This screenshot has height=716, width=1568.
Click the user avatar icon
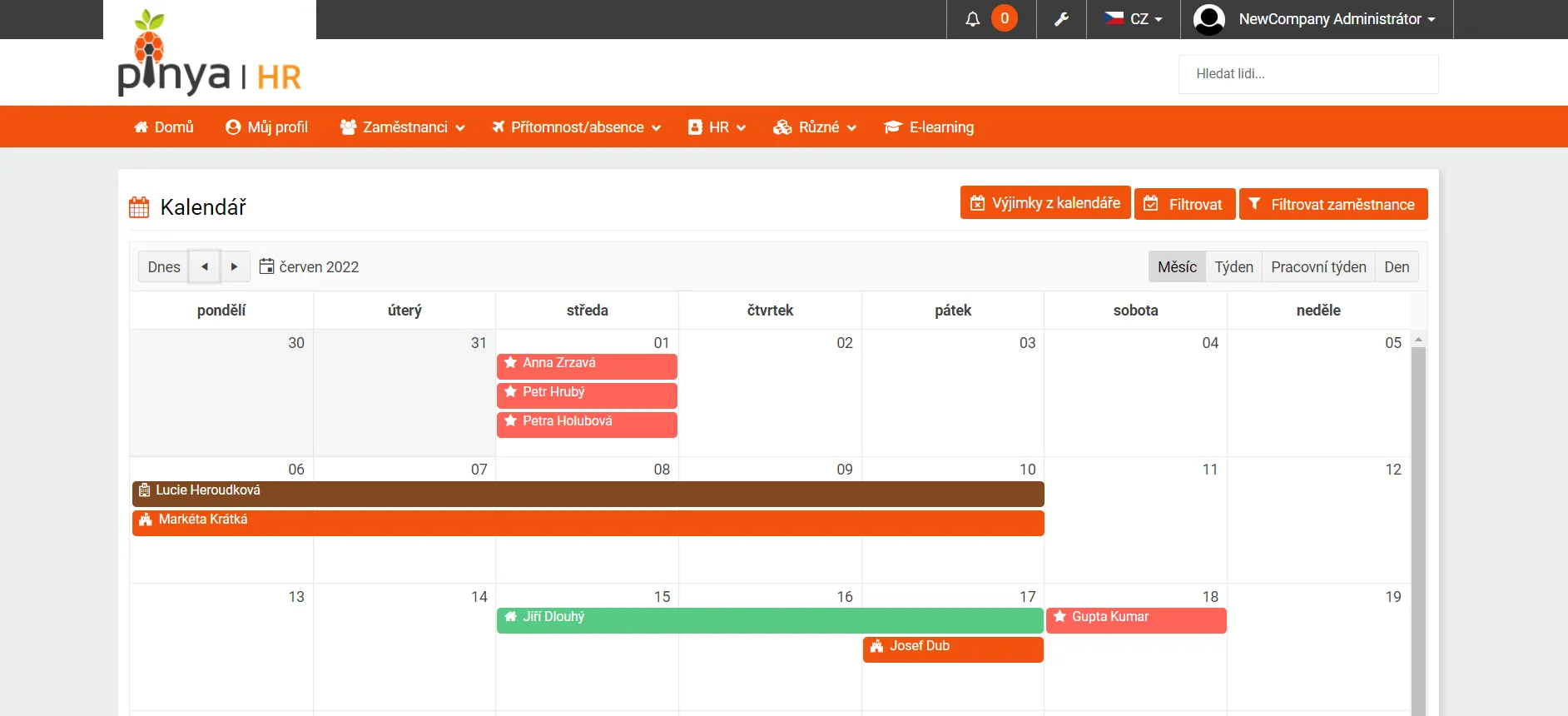coord(1209,19)
